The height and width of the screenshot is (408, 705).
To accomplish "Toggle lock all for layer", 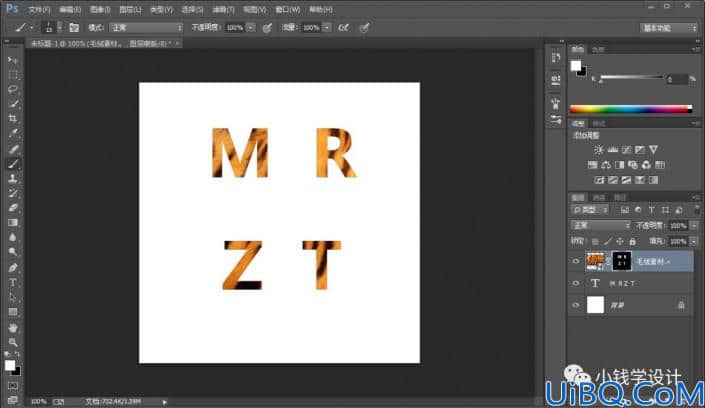I will (x=633, y=242).
